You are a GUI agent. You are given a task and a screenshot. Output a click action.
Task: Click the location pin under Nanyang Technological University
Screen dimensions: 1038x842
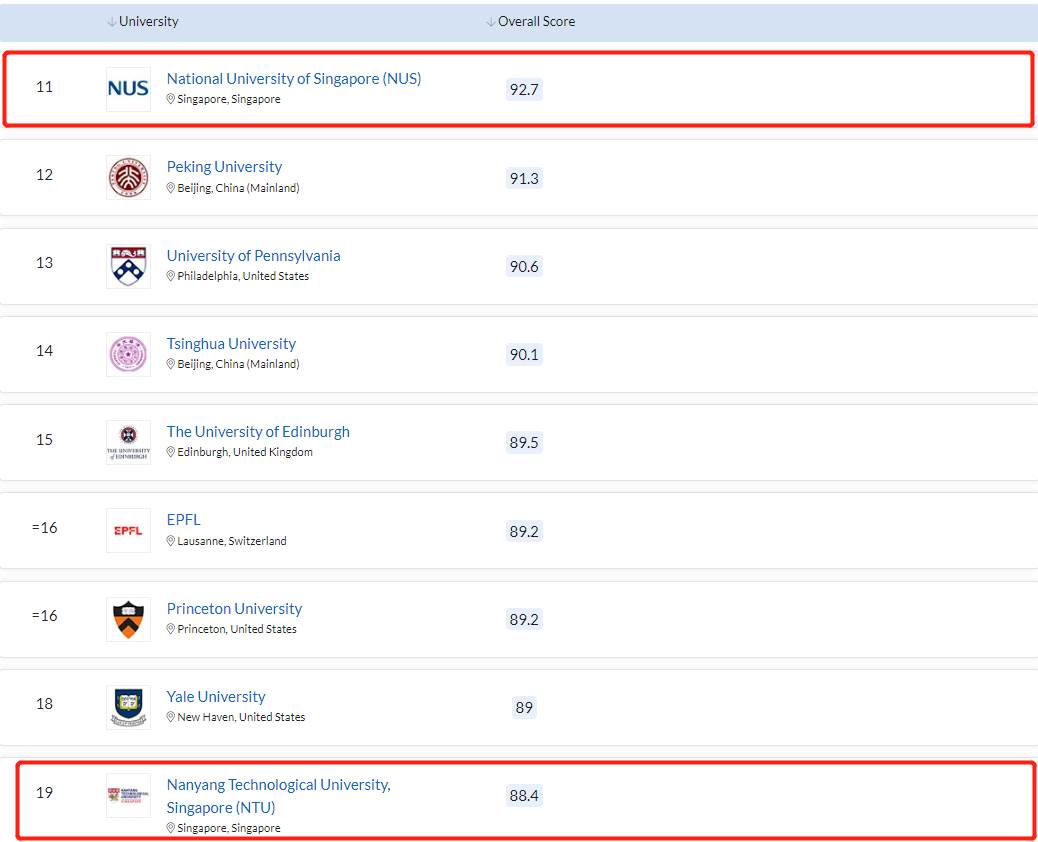[x=170, y=827]
